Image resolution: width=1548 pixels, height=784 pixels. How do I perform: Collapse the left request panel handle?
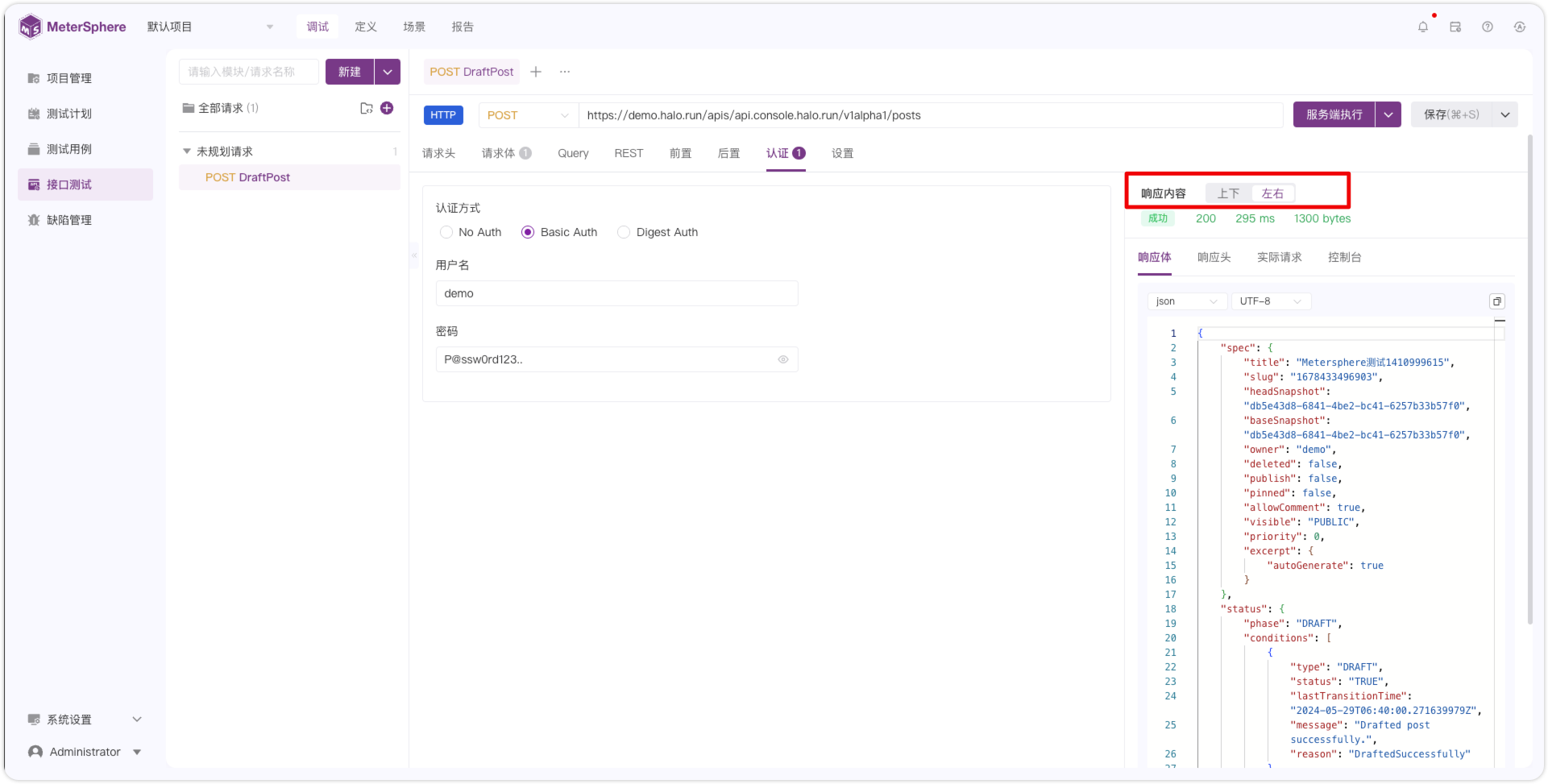(414, 255)
